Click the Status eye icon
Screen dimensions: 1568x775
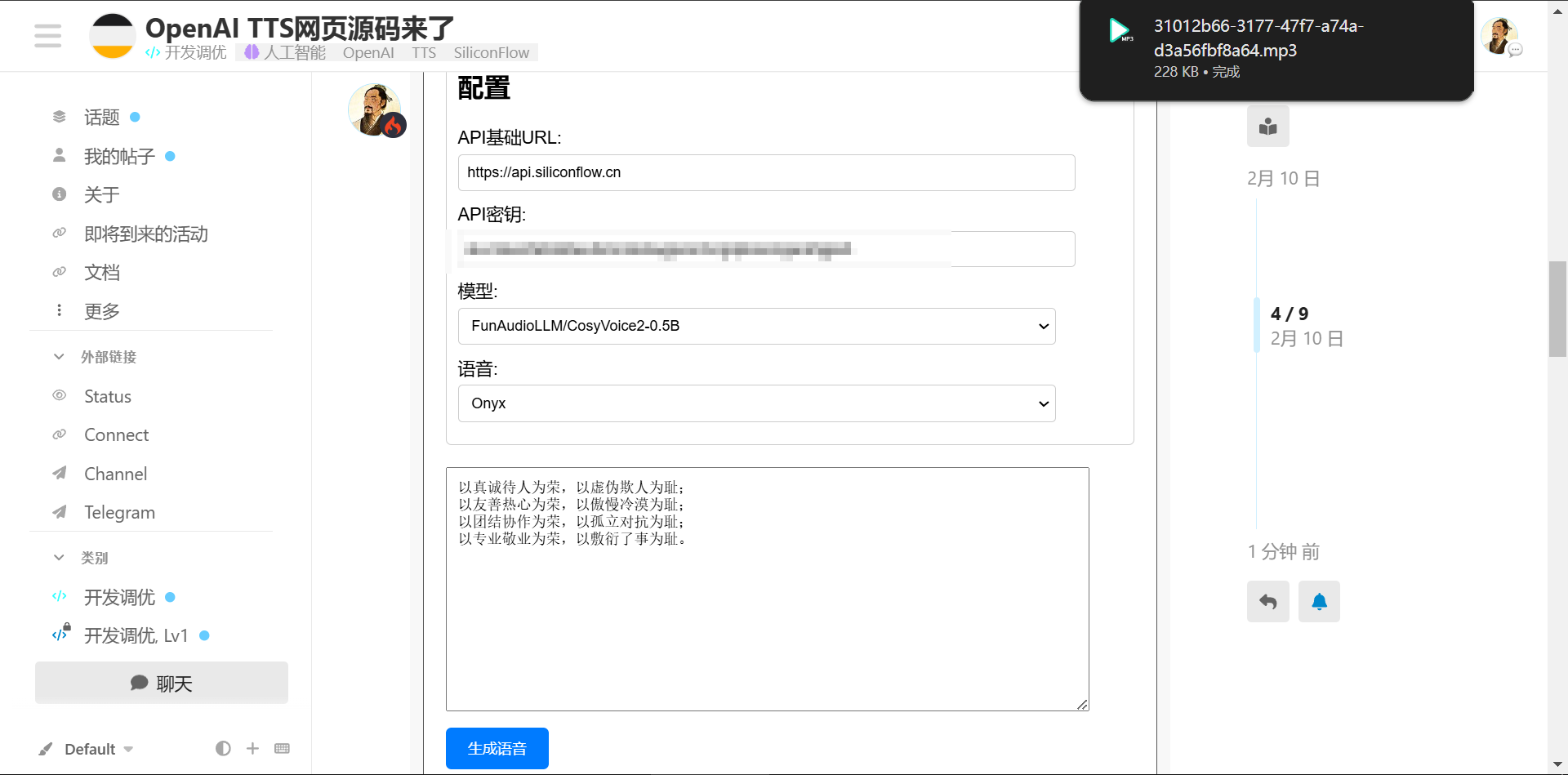[x=59, y=395]
